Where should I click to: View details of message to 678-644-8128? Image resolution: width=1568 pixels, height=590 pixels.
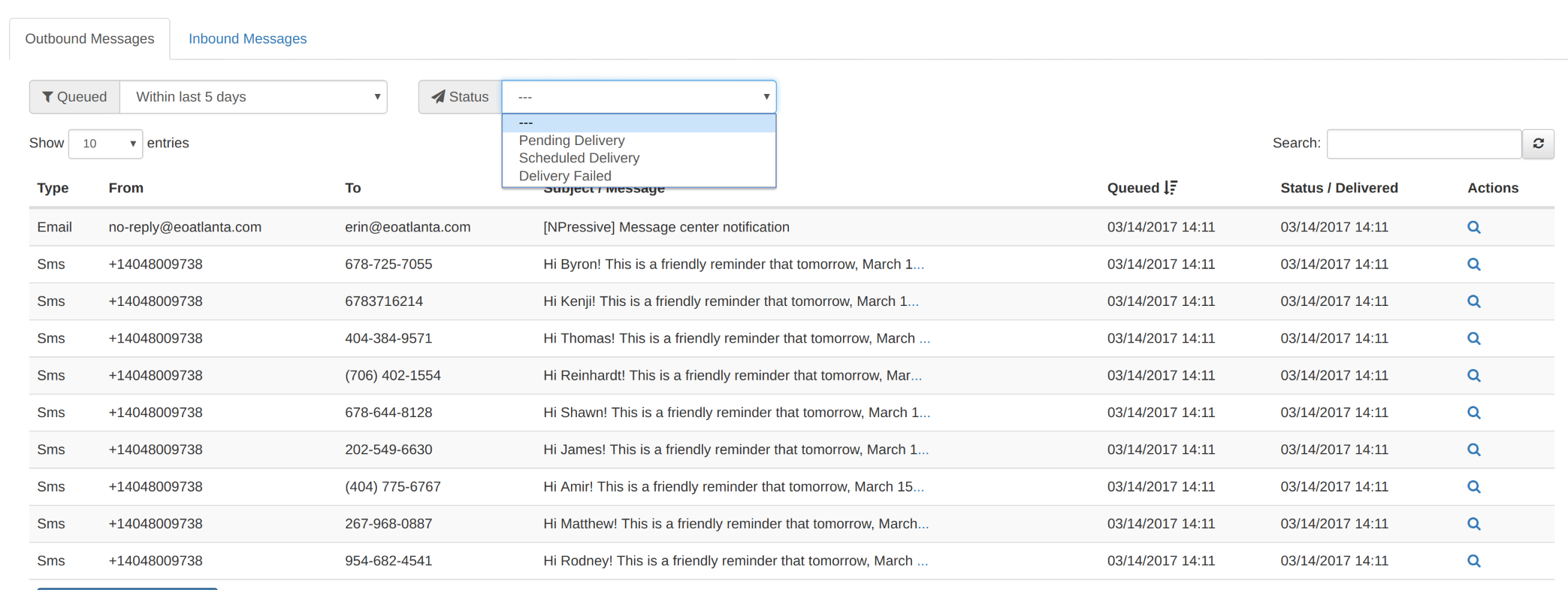1473,413
